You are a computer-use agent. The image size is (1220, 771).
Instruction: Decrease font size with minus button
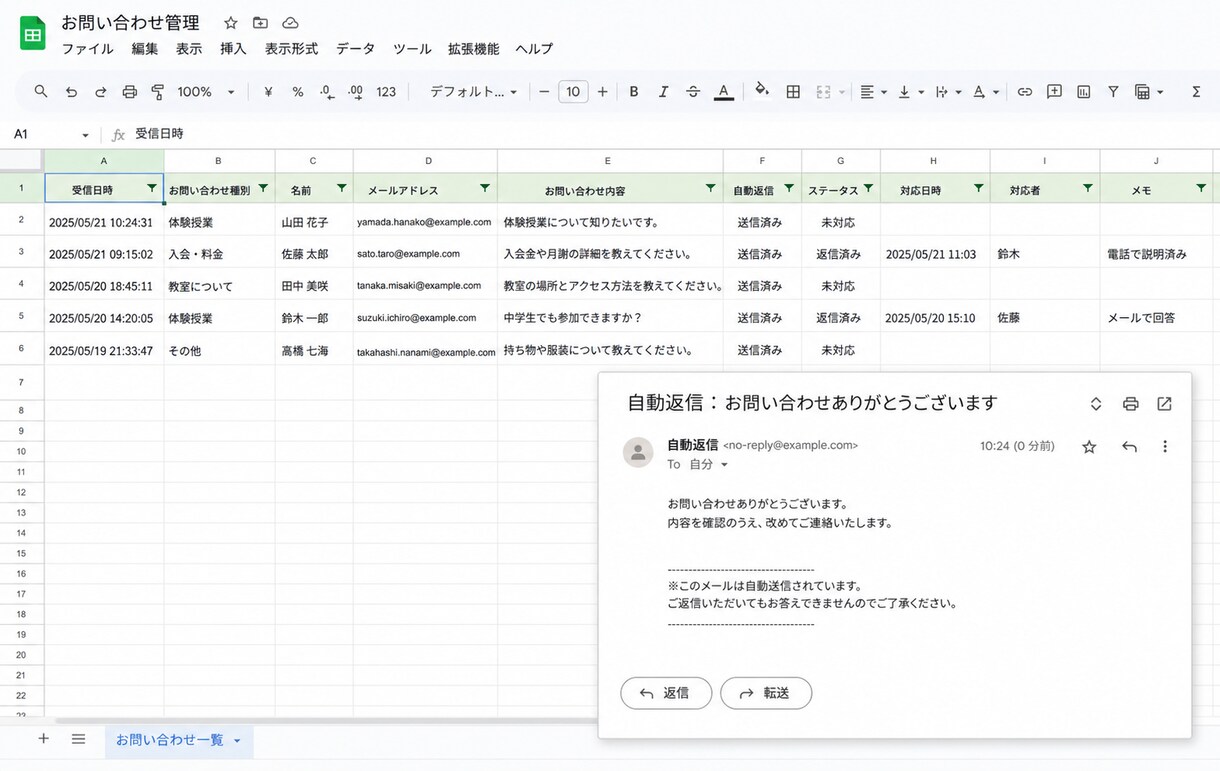(x=544, y=91)
